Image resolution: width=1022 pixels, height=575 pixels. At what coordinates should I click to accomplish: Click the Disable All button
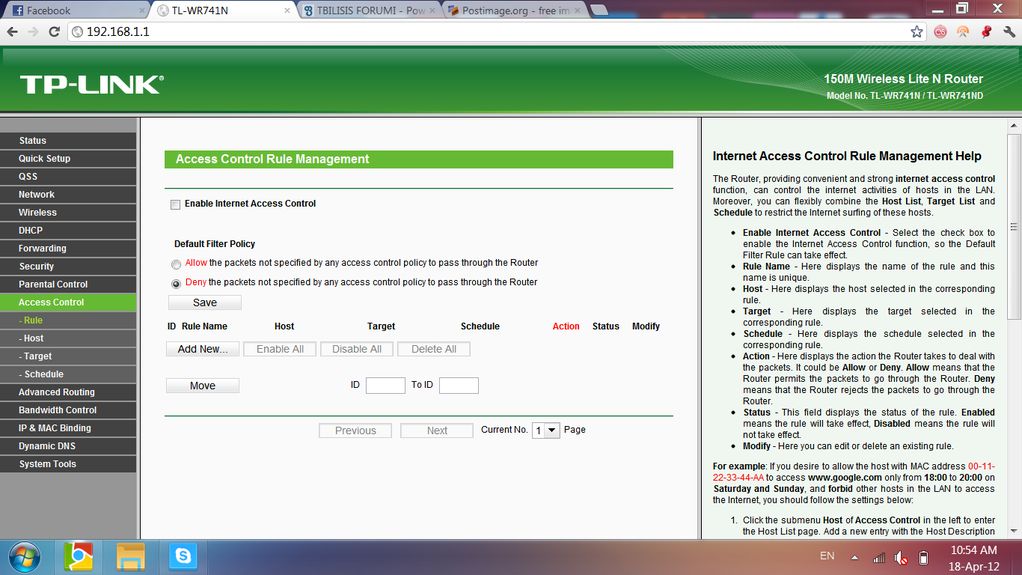click(357, 349)
